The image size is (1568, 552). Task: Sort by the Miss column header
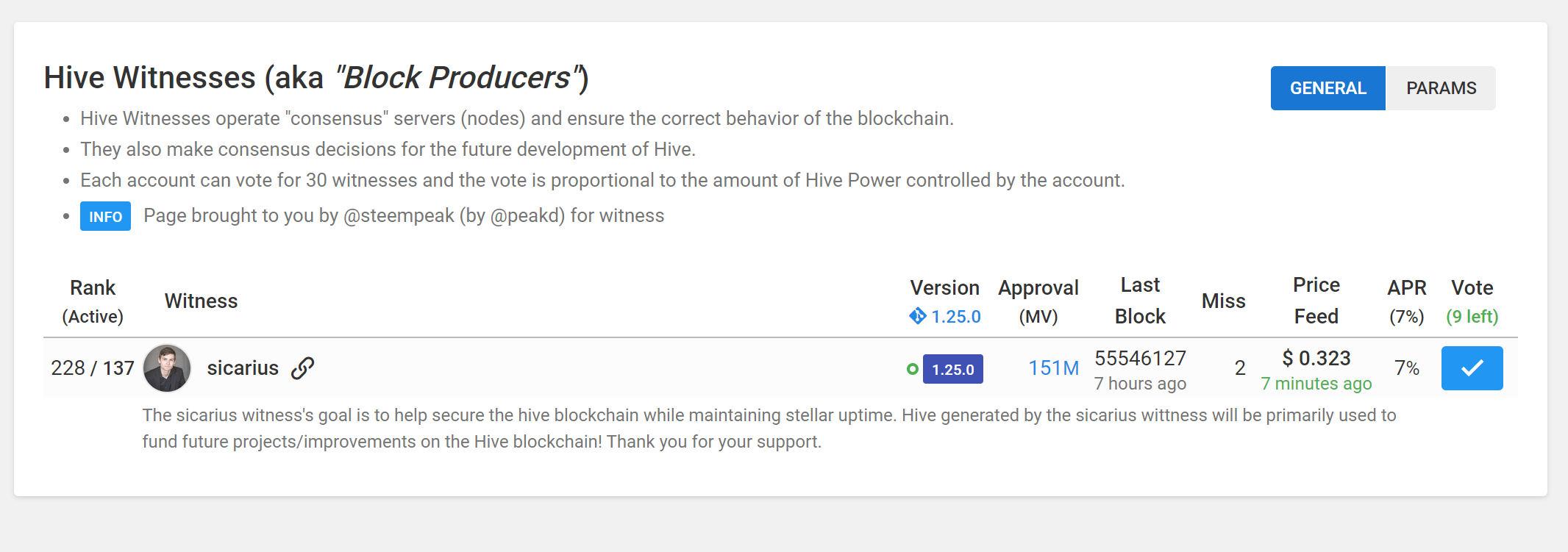point(1223,301)
